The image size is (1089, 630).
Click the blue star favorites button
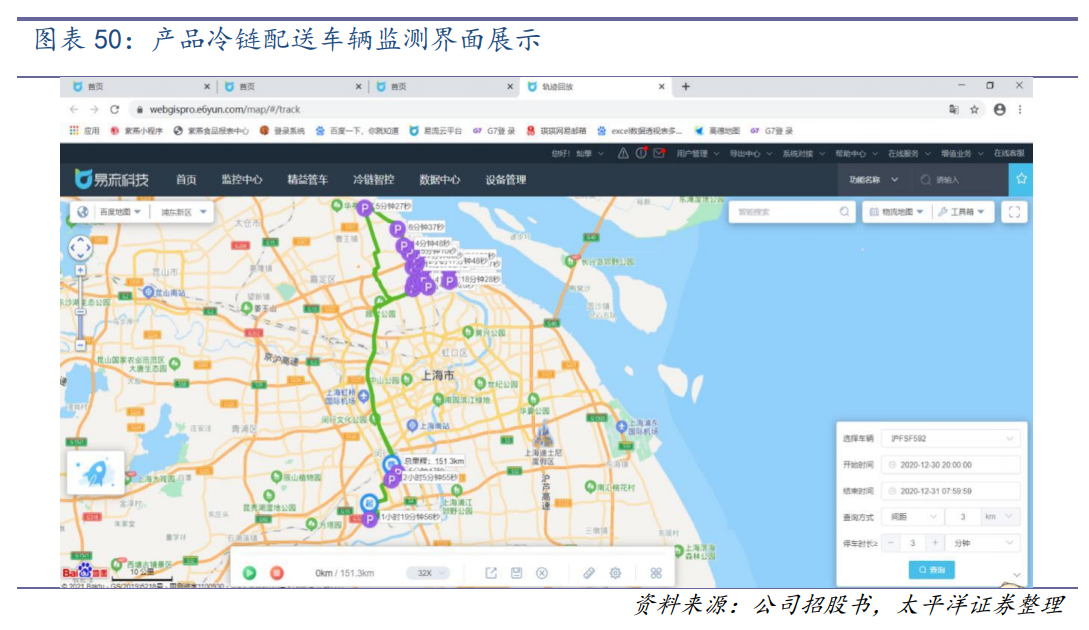(1021, 179)
